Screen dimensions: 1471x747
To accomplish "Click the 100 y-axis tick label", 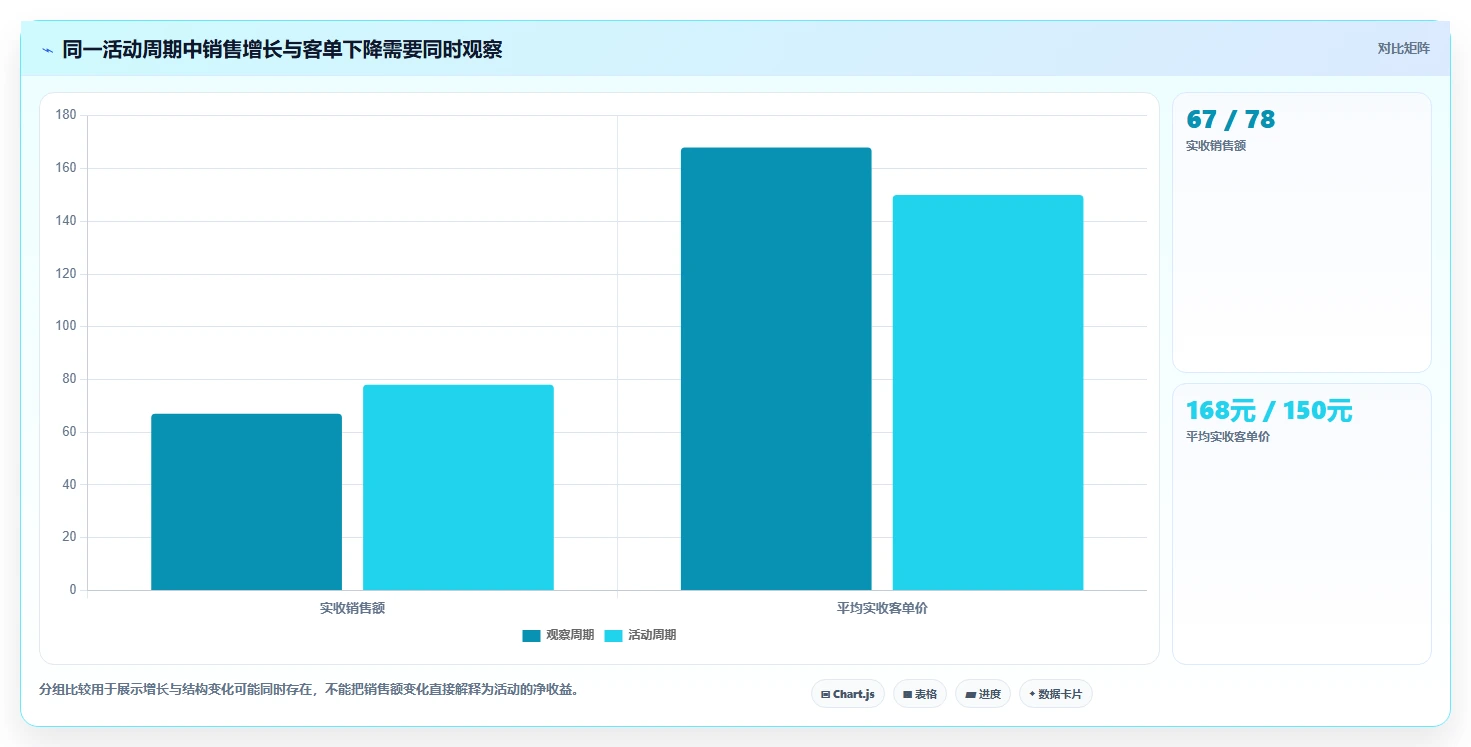I will pos(66,326).
